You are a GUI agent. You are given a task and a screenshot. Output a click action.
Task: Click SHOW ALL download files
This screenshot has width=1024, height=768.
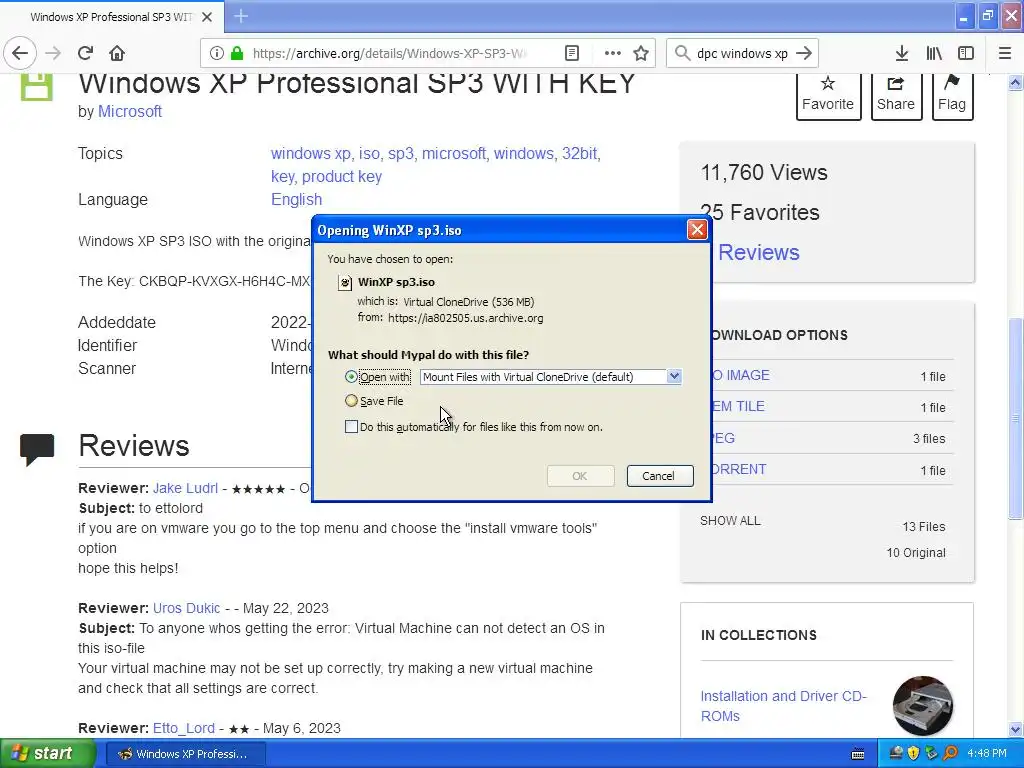click(730, 521)
